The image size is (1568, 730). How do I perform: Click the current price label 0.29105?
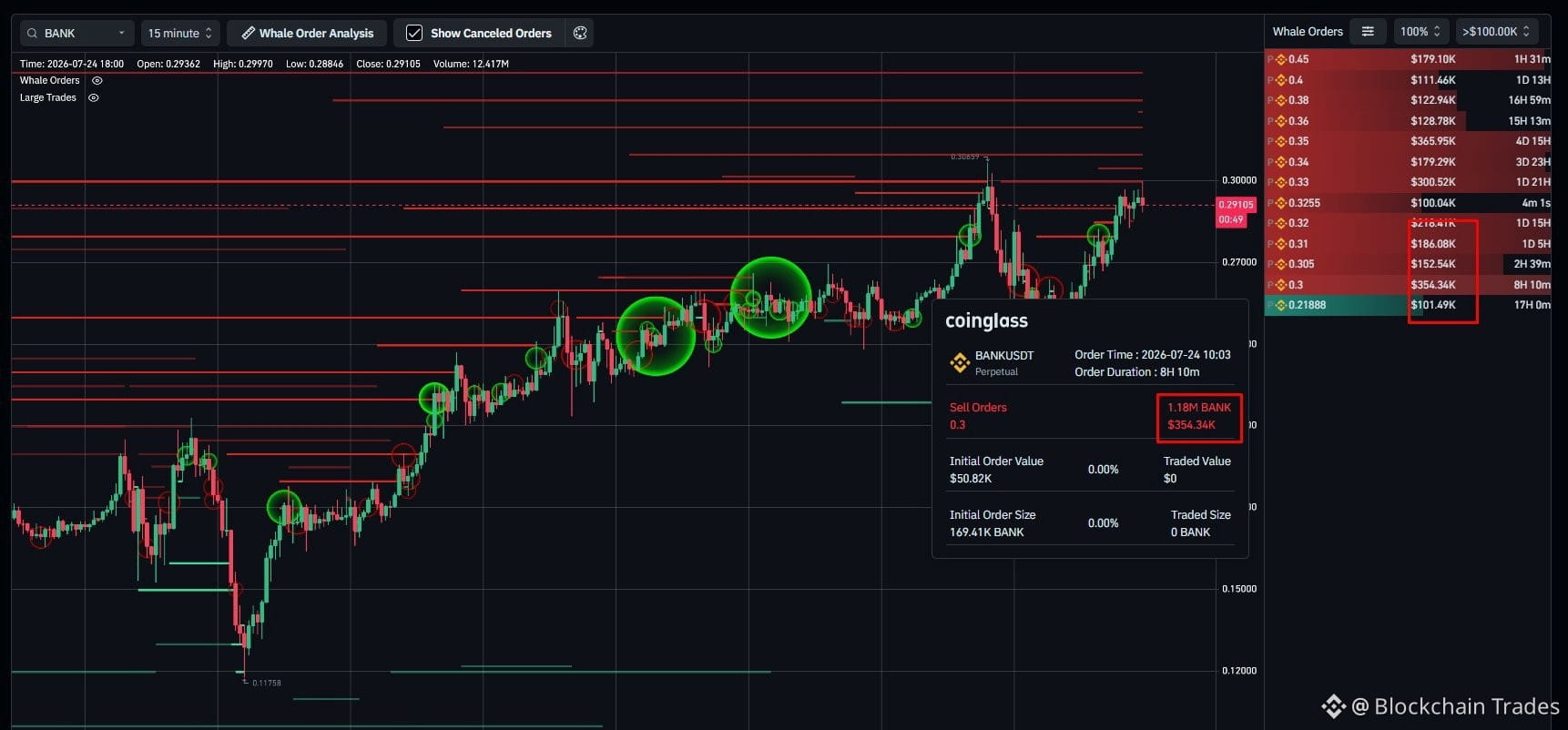click(x=1236, y=205)
